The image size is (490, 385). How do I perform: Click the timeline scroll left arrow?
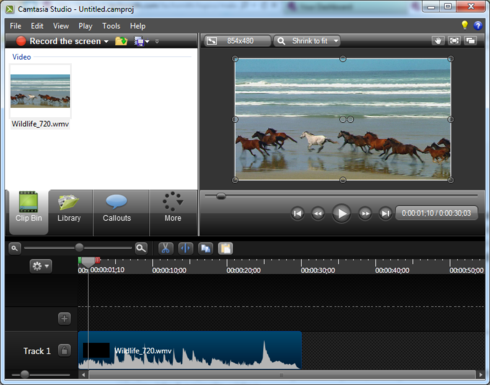click(x=83, y=375)
